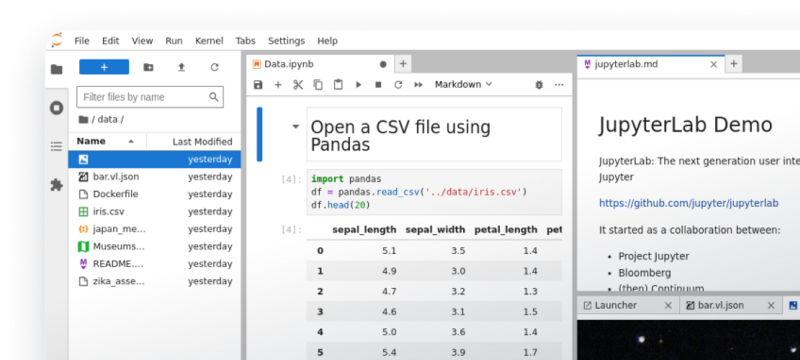Focus the Filter files by name field
The image size is (800, 360).
(x=149, y=97)
